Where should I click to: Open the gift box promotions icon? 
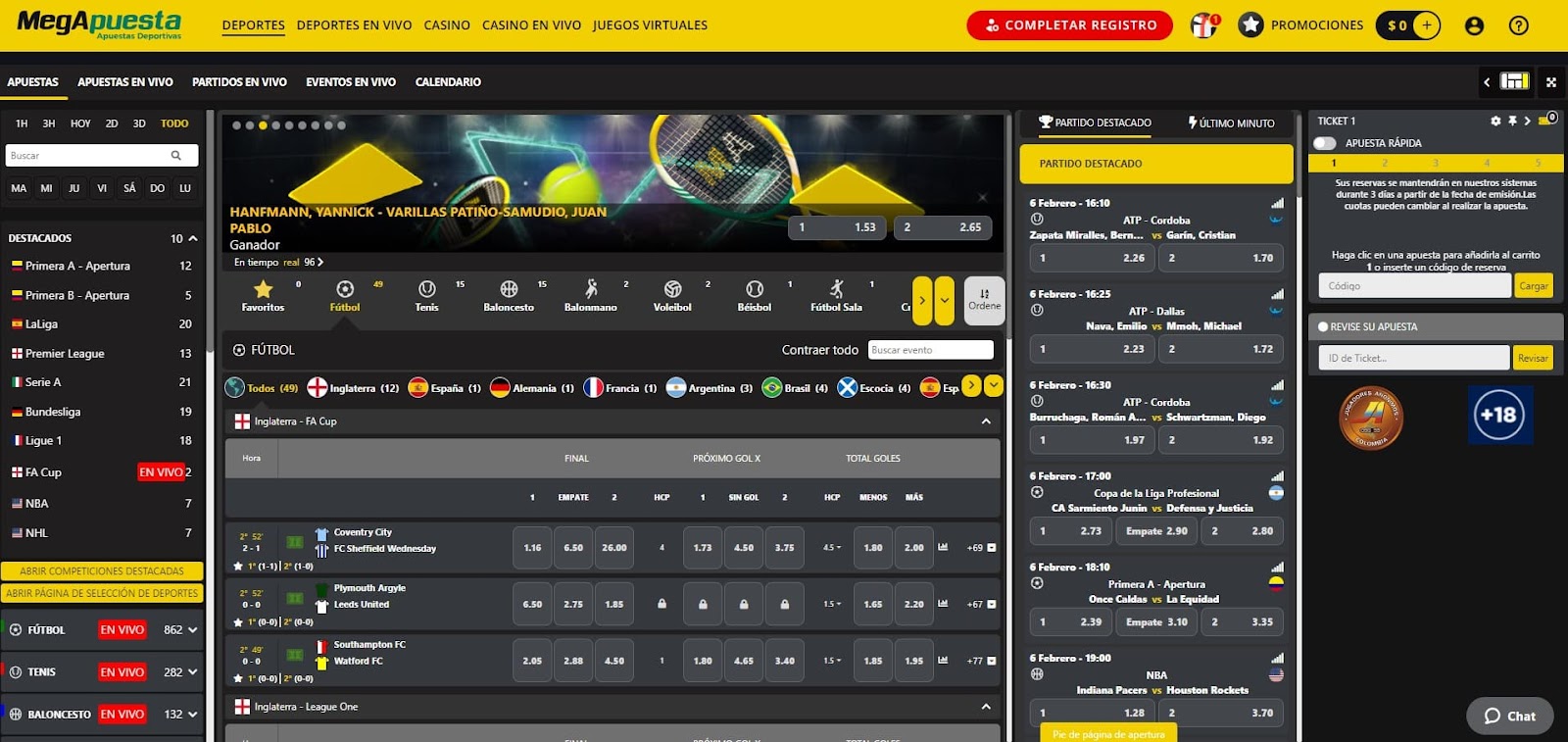1203,25
